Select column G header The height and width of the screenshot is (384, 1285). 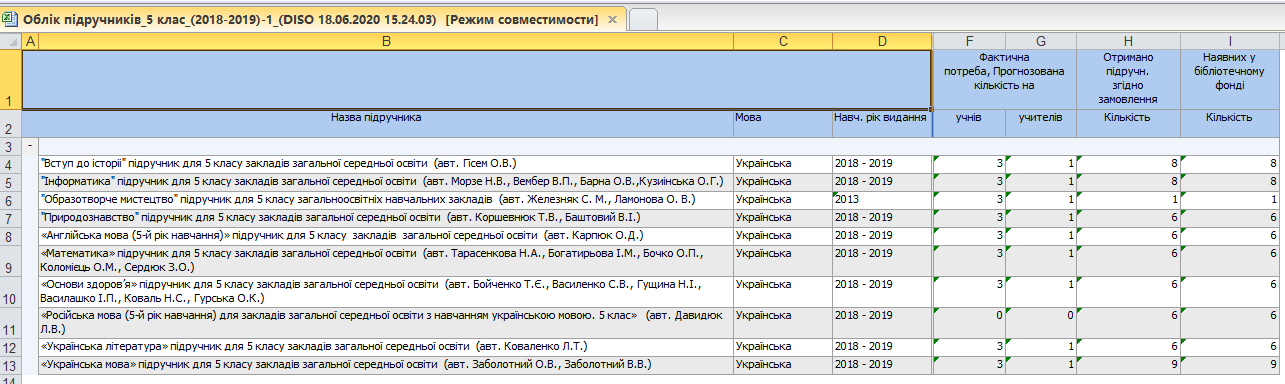(x=1041, y=40)
